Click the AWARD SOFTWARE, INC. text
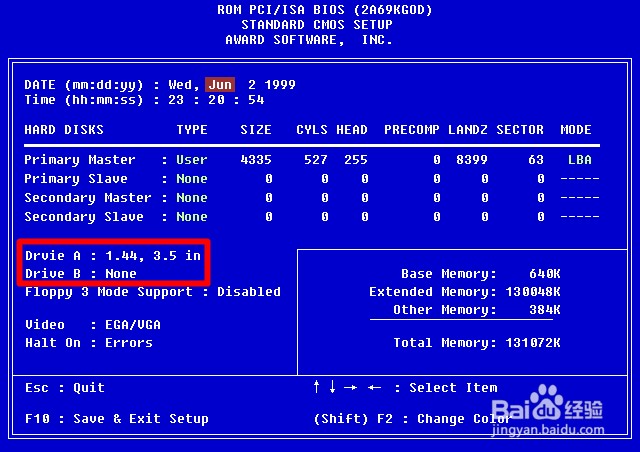This screenshot has height=452, width=640. tap(309, 40)
